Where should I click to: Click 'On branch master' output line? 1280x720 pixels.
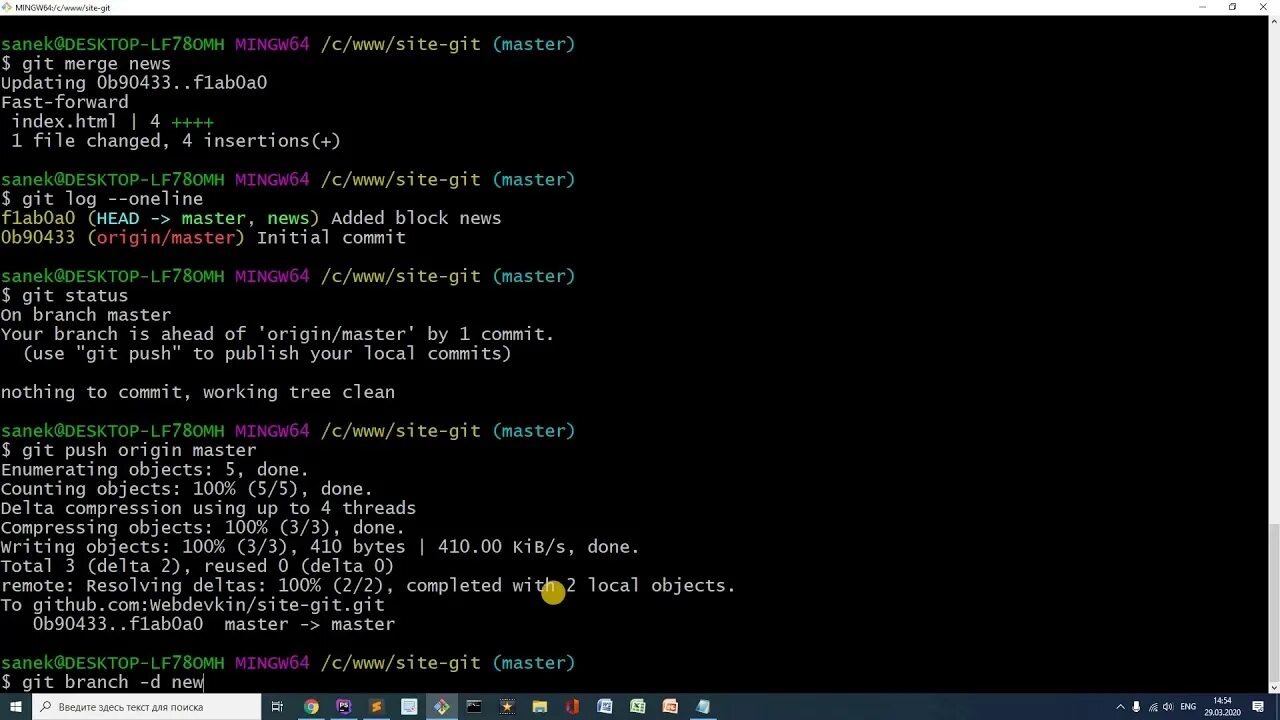point(86,315)
